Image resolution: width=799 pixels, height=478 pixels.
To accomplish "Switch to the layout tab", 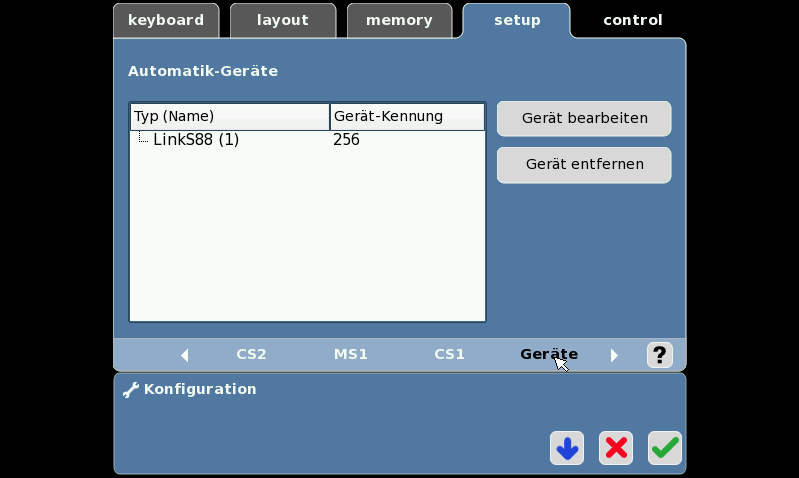I will pos(283,20).
